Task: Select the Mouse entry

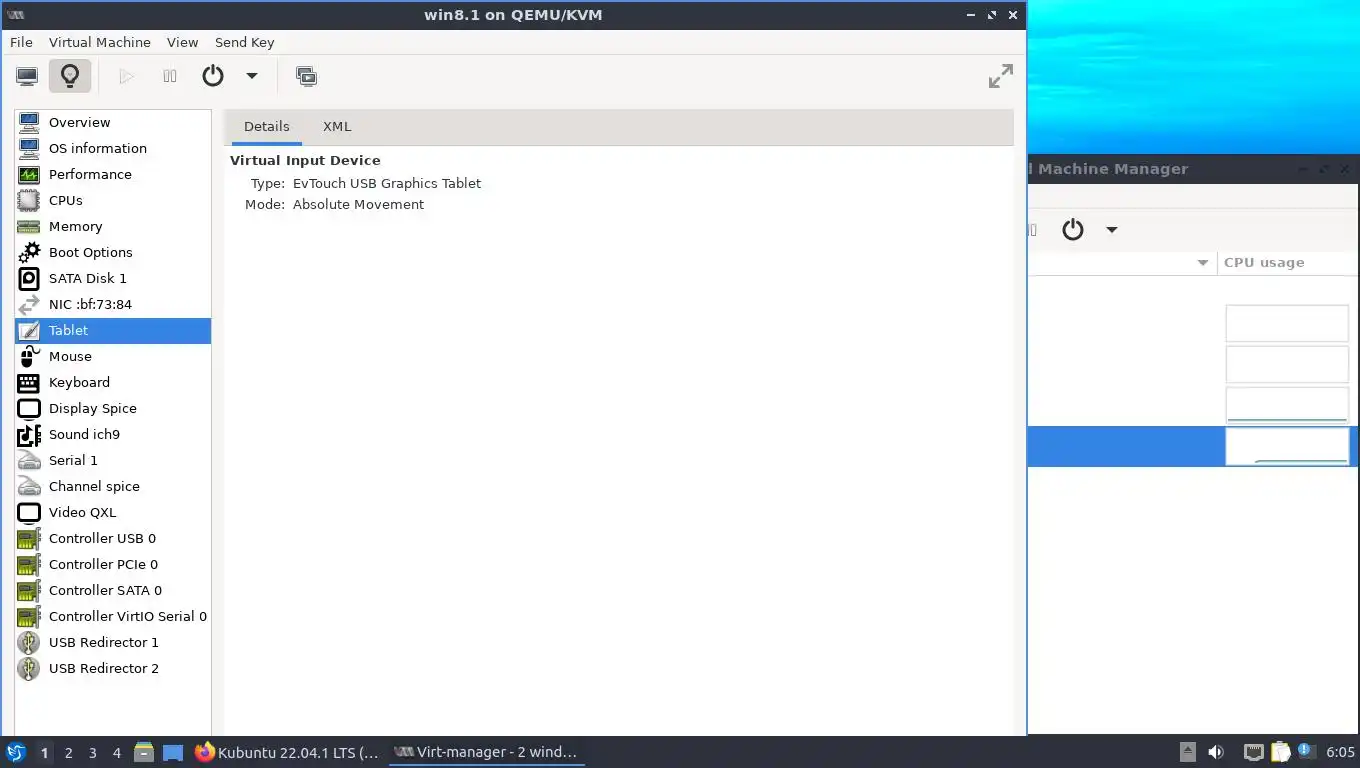Action: click(x=113, y=356)
